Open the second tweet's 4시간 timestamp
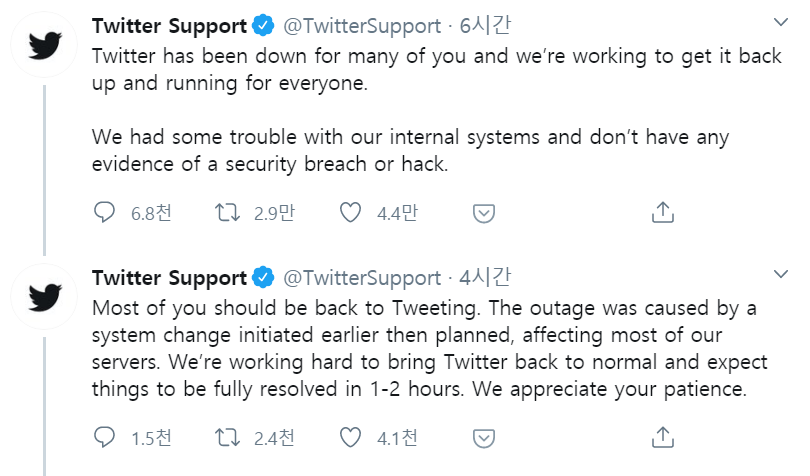 coord(485,277)
